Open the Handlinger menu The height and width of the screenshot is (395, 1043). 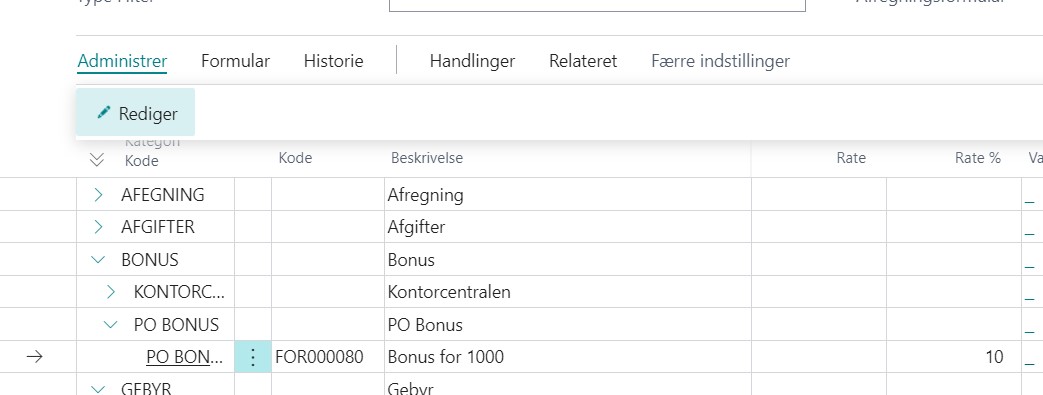click(x=472, y=61)
